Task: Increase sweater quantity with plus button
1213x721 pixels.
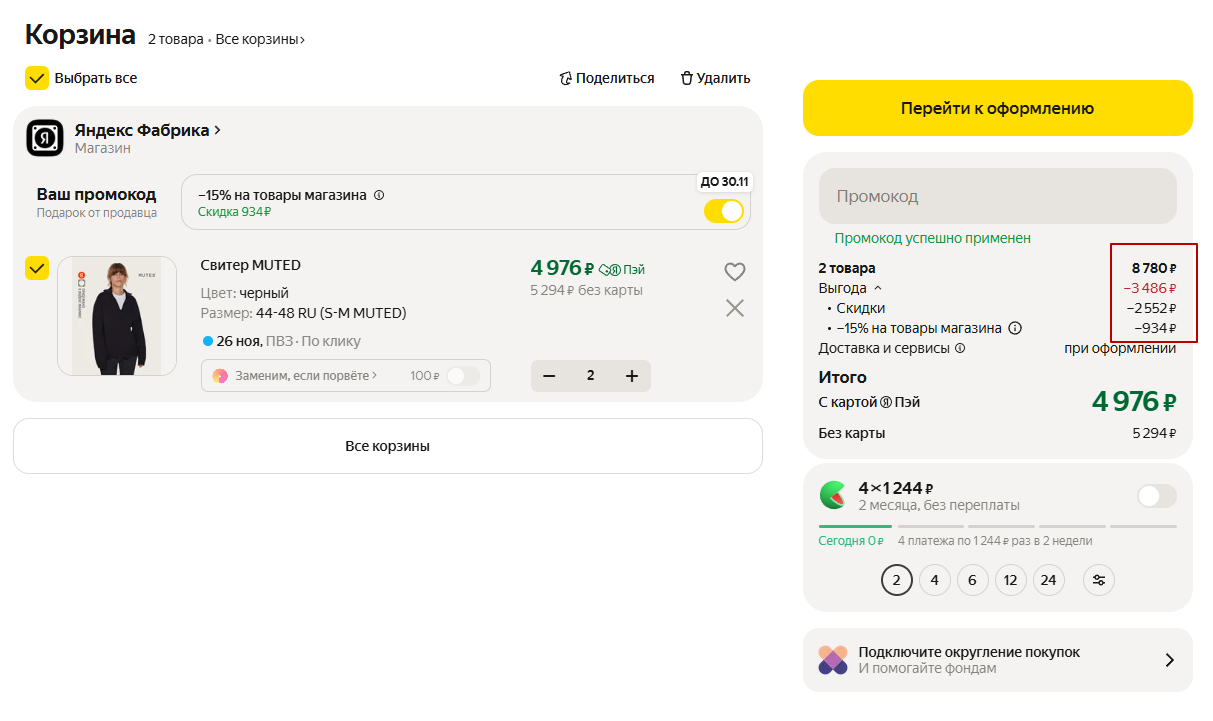Action: click(x=631, y=376)
